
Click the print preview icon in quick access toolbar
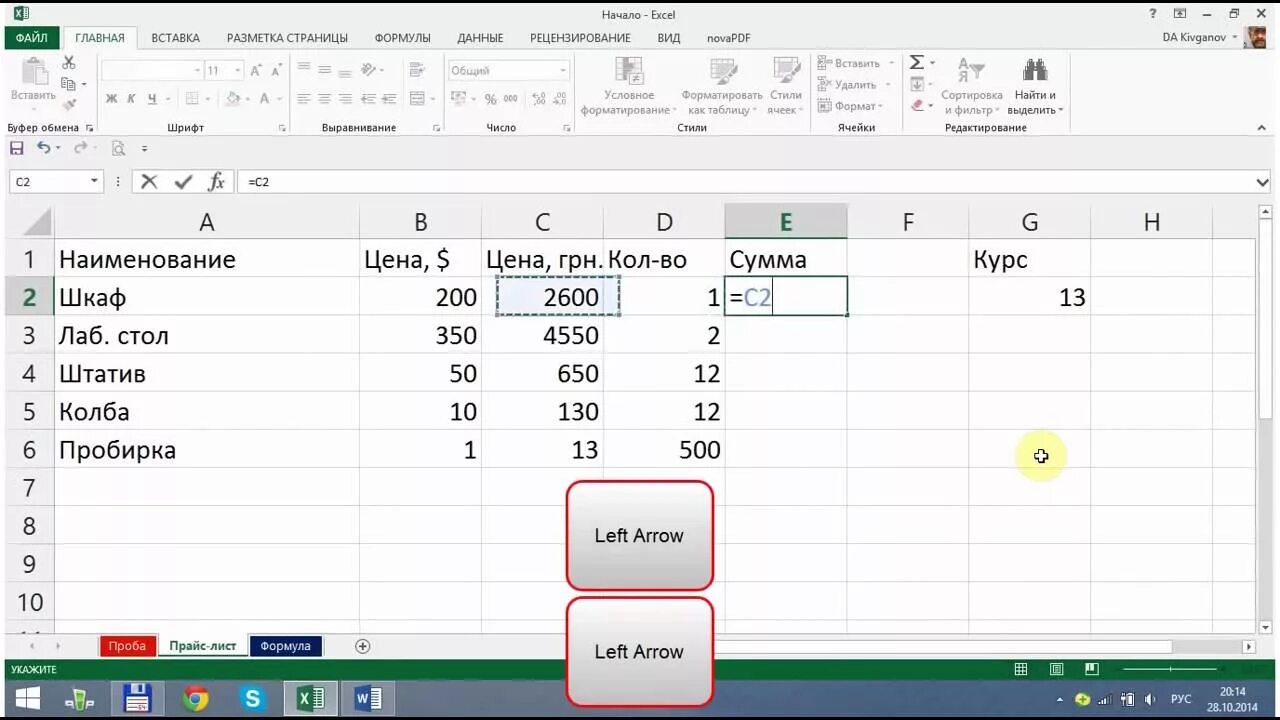(x=118, y=148)
